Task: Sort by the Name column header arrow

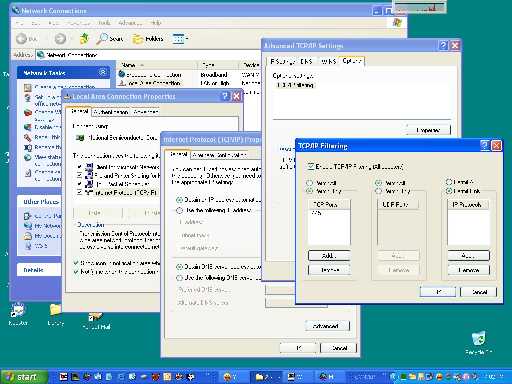Action: pos(142,65)
